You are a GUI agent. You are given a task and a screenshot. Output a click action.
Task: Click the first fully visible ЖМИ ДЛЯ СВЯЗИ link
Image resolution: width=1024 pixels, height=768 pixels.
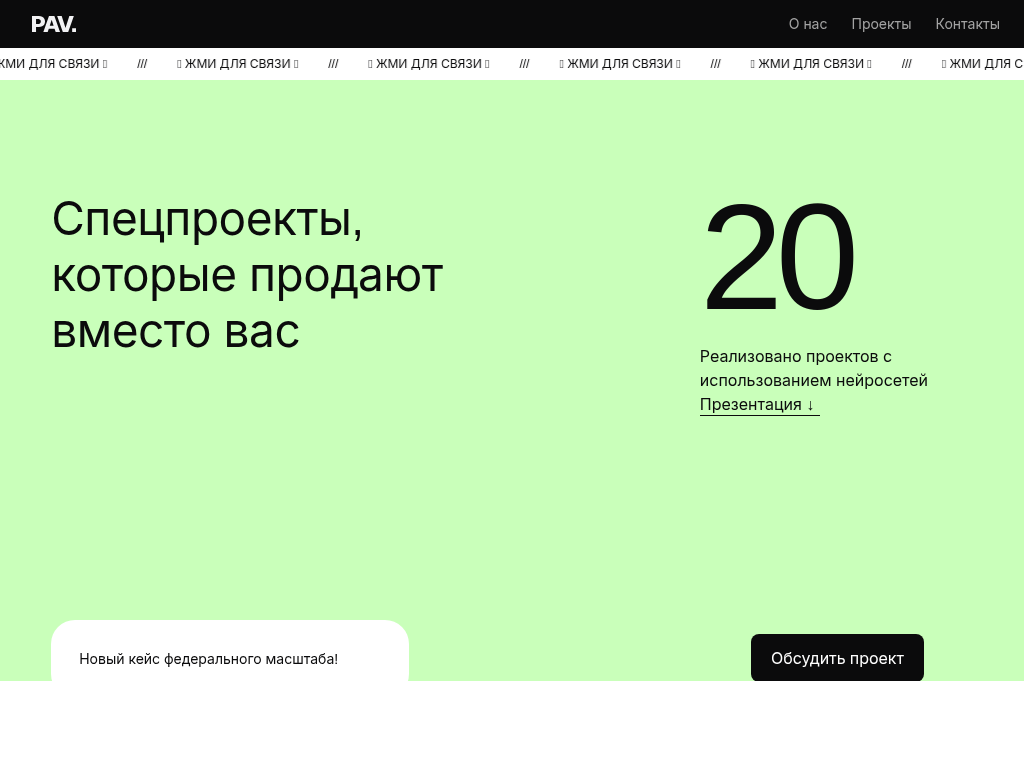(238, 64)
